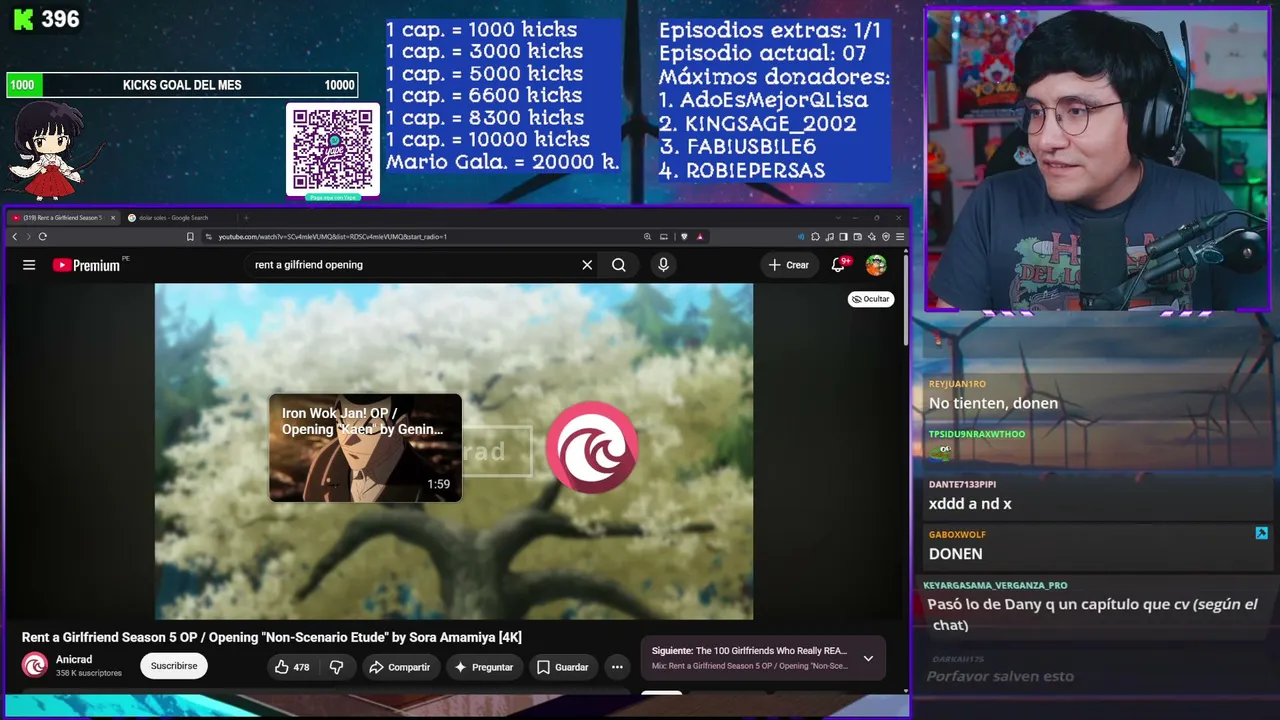Click the badge icon beside GABOXWOLF message

[1262, 534]
